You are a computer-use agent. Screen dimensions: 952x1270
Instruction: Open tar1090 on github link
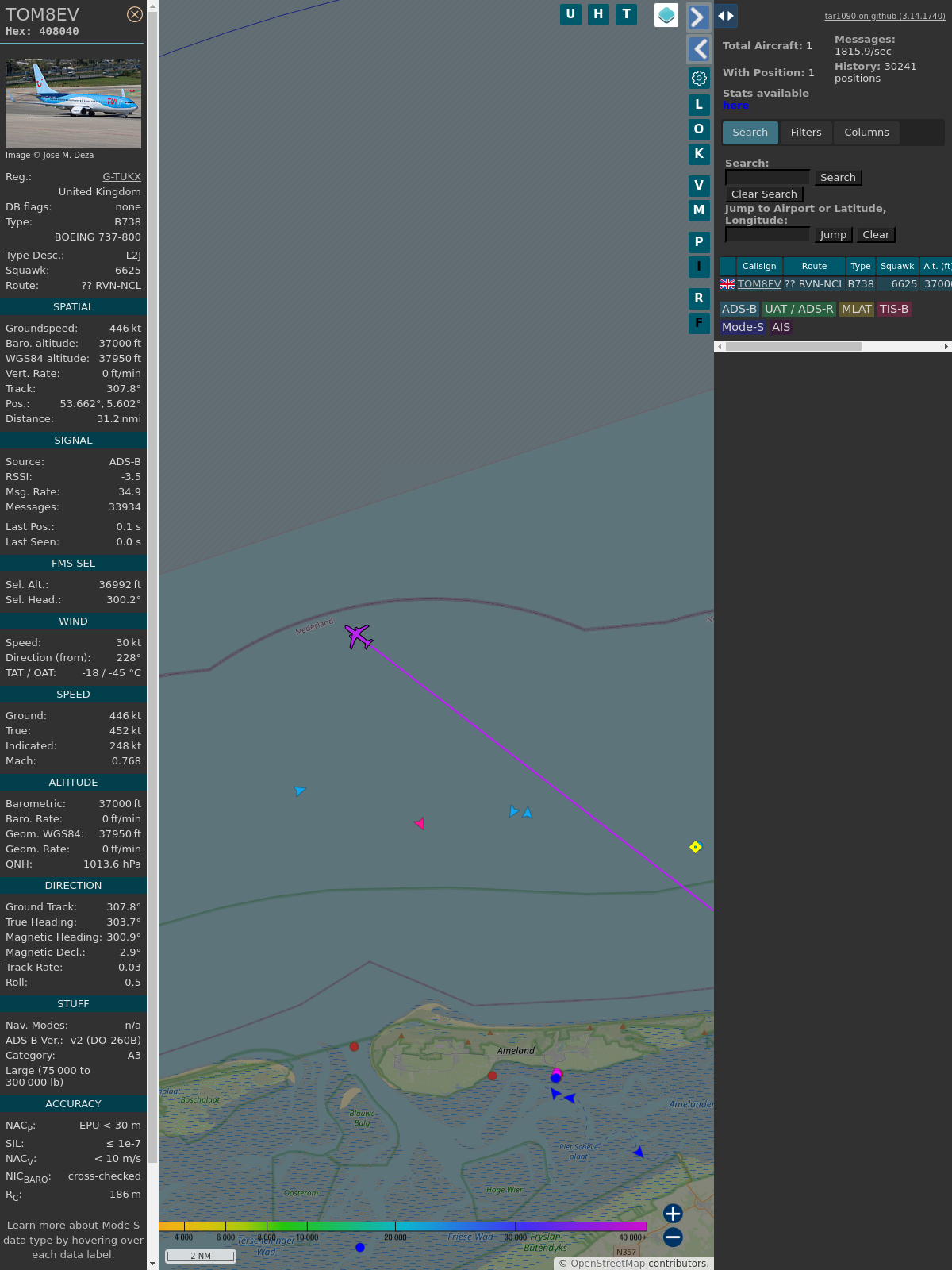coord(885,16)
